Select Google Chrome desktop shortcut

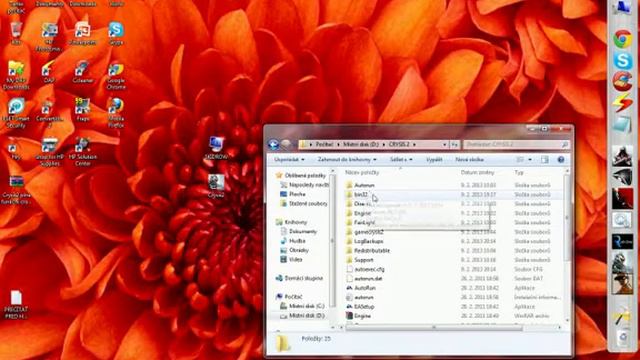pos(116,76)
